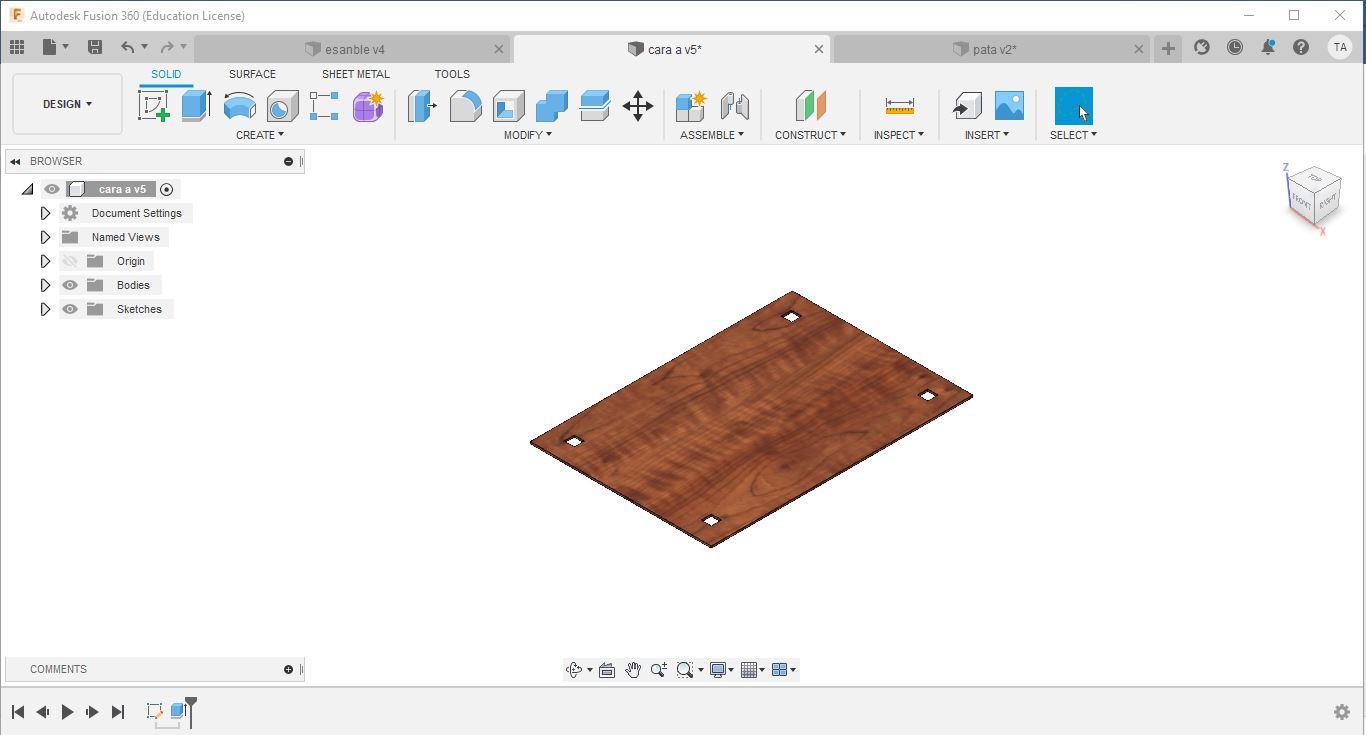This screenshot has height=735, width=1366.
Task: Select the Extrude tool
Action: [196, 106]
